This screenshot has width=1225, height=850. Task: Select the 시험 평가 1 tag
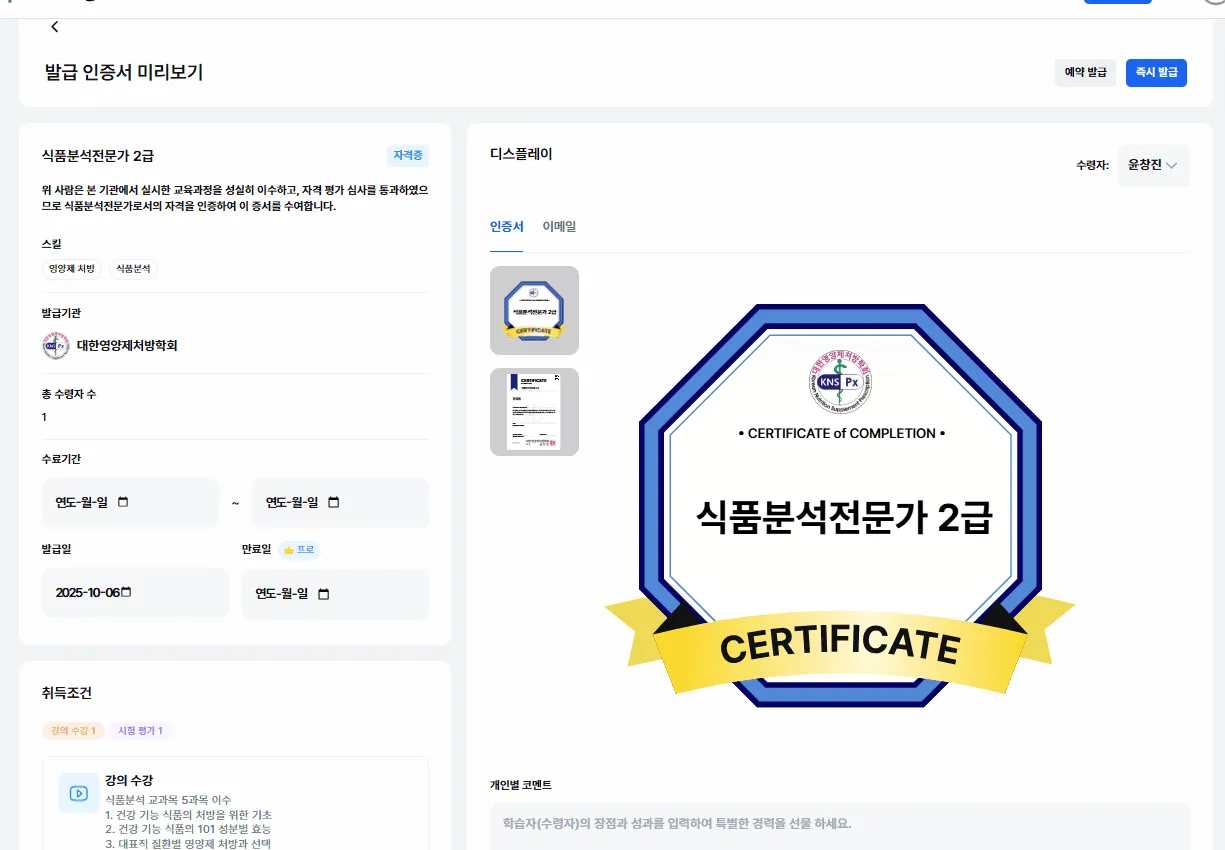140,731
